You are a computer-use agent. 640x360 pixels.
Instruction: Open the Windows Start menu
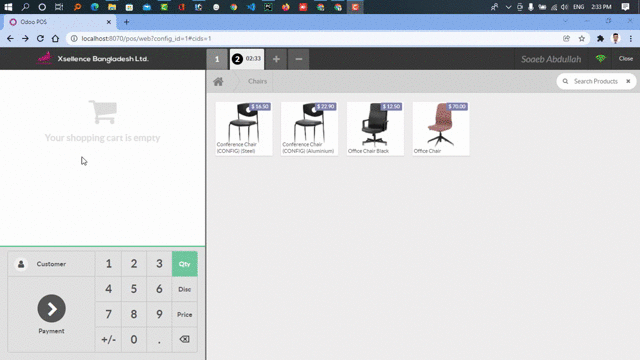(x=8, y=7)
